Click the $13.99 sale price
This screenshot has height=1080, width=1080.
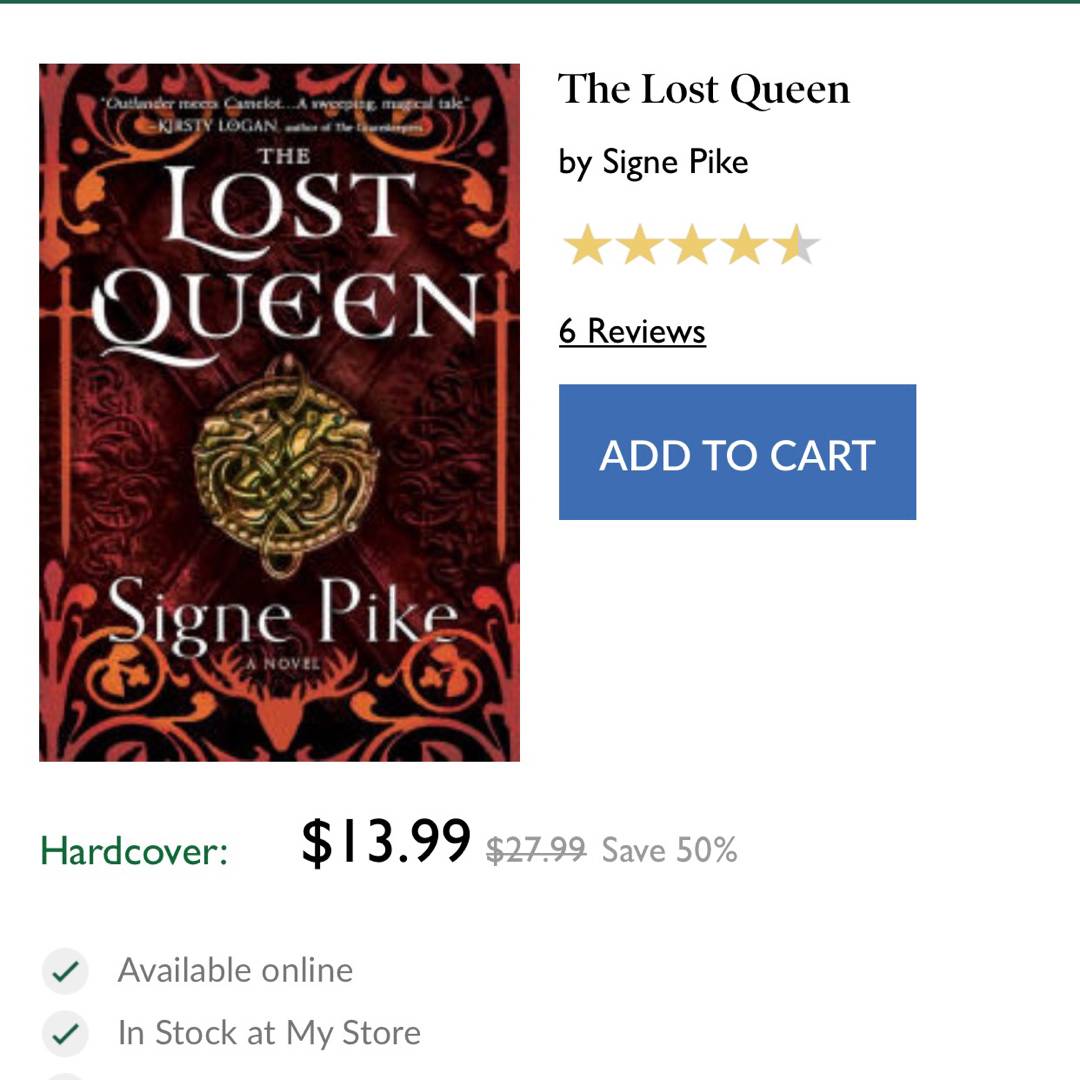[386, 842]
